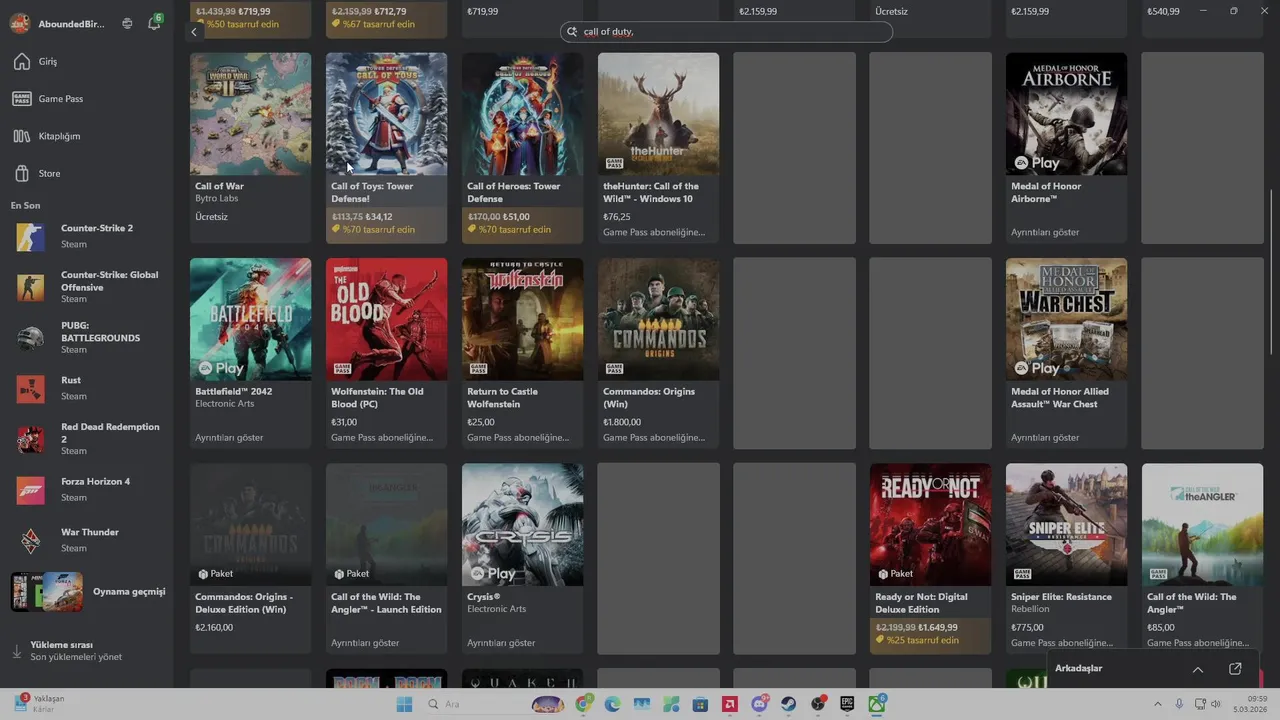The width and height of the screenshot is (1280, 720).
Task: Click the search field containing call of duty
Action: pos(726,32)
